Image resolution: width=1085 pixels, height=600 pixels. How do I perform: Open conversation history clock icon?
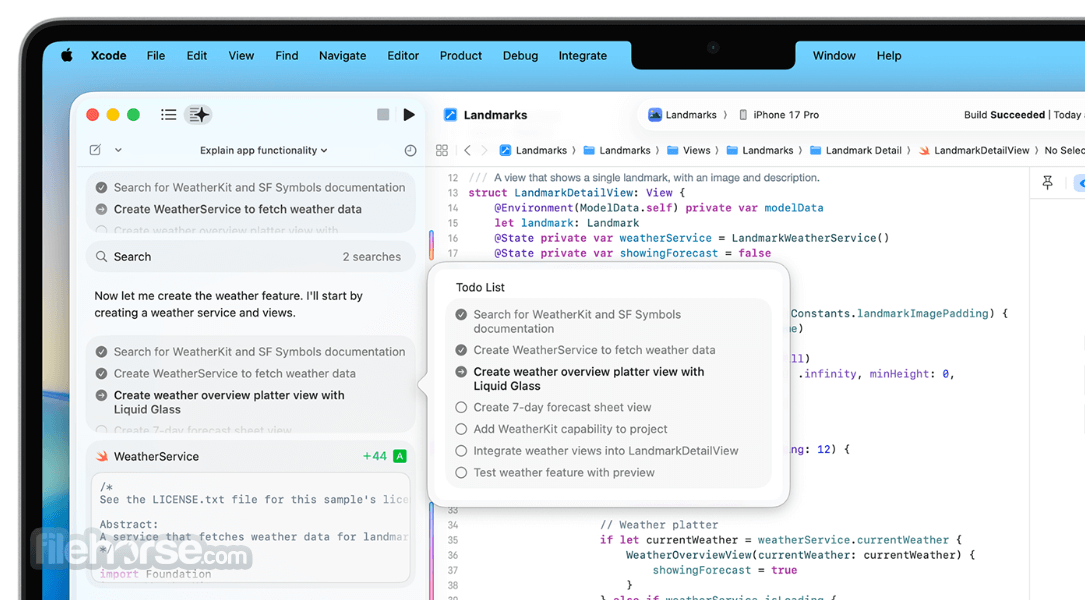coord(410,150)
